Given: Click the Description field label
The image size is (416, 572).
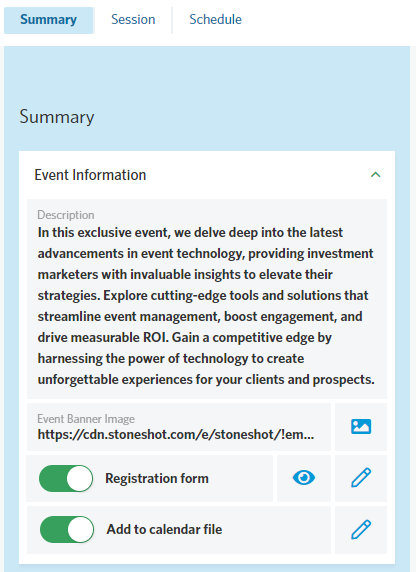Looking at the screenshot, I should pos(66,215).
